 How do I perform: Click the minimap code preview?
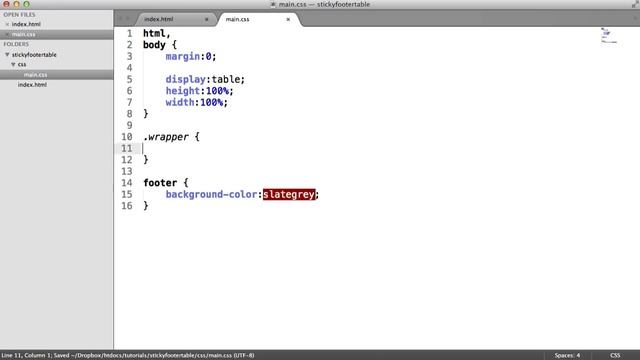(x=609, y=36)
